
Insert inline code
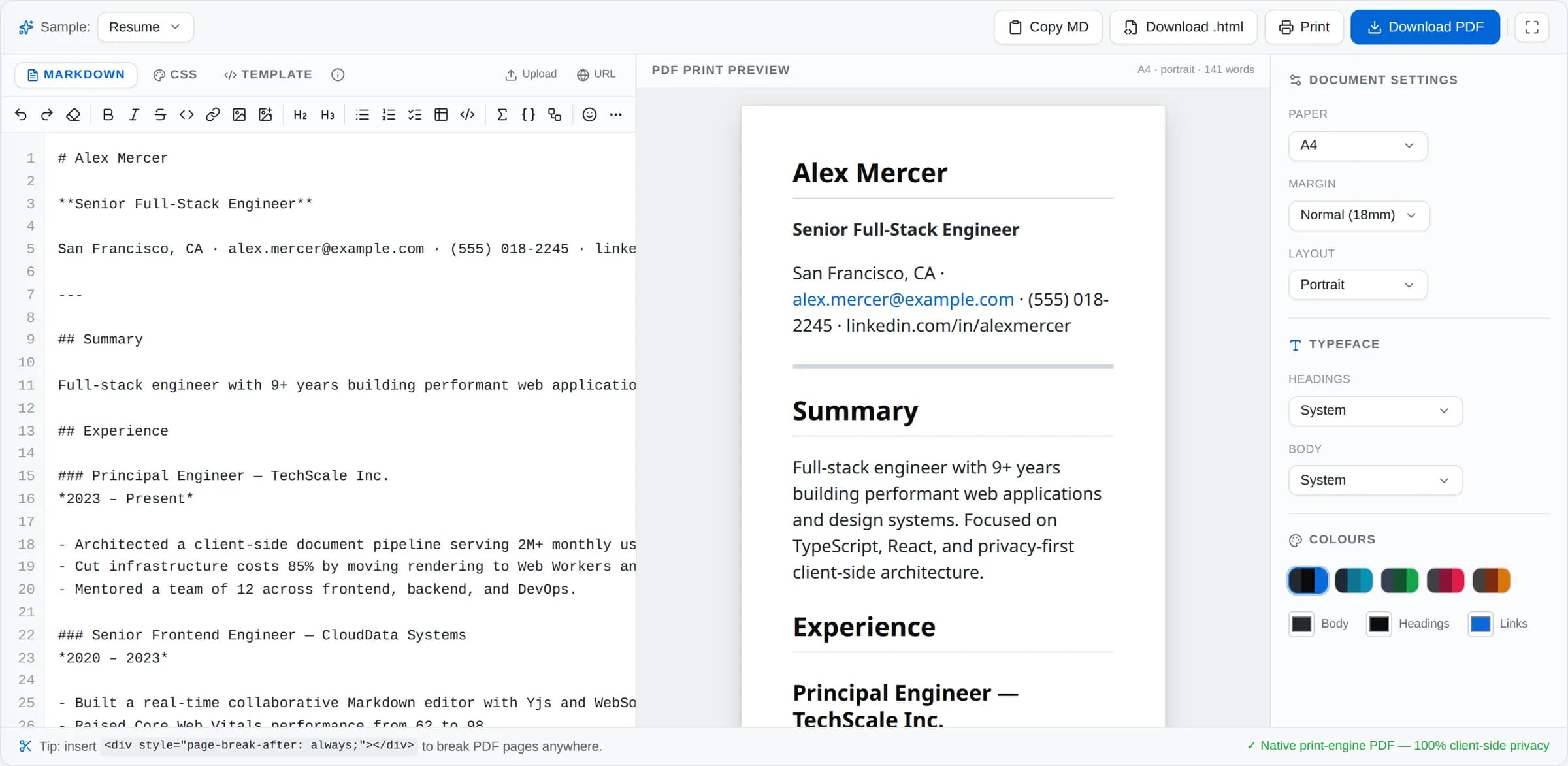186,115
